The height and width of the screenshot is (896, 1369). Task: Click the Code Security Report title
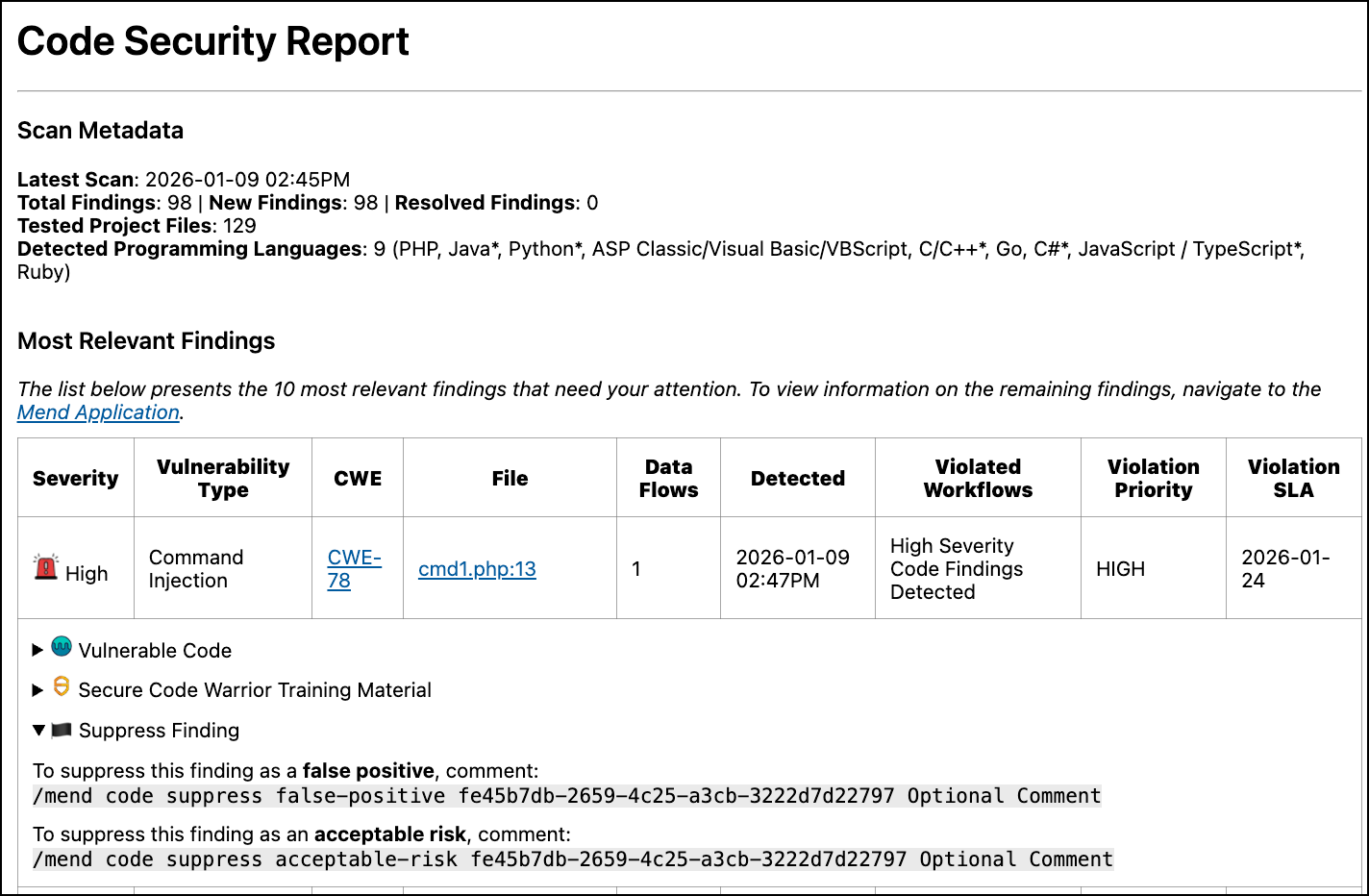click(x=213, y=41)
